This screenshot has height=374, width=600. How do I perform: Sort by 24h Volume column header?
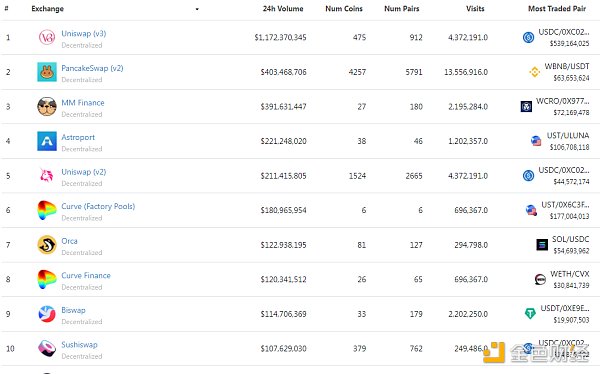pyautogui.click(x=283, y=8)
